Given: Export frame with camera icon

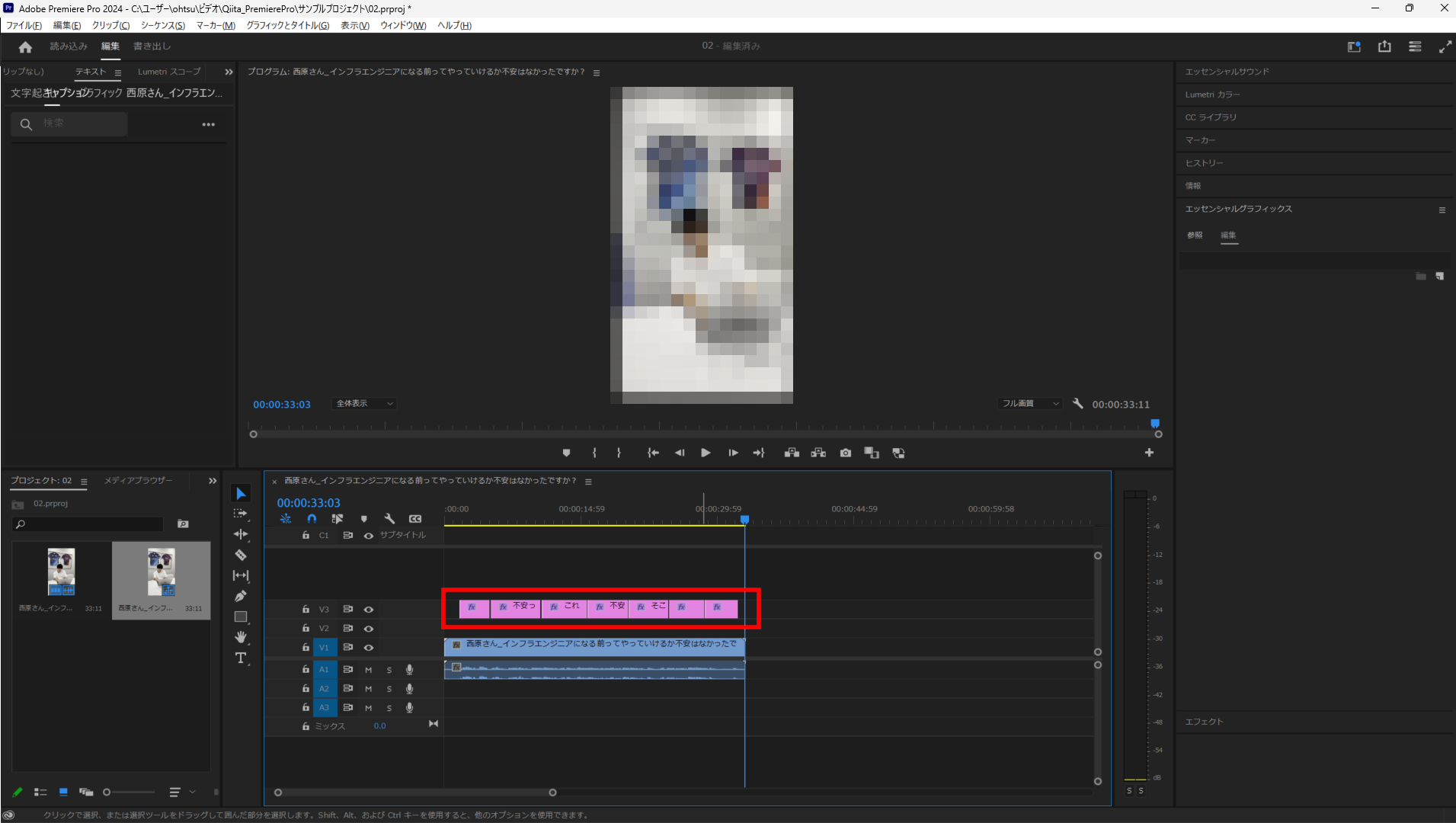Looking at the screenshot, I should (846, 453).
